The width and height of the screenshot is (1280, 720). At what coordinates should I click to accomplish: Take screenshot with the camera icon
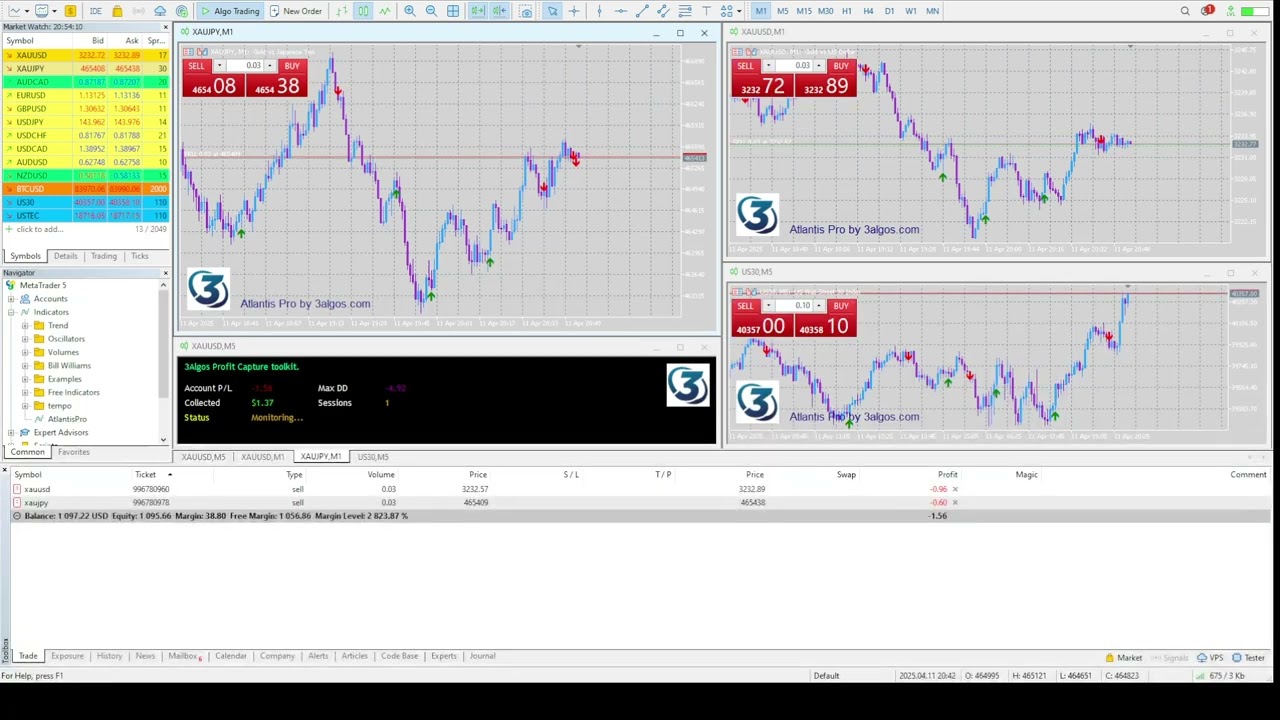click(526, 11)
